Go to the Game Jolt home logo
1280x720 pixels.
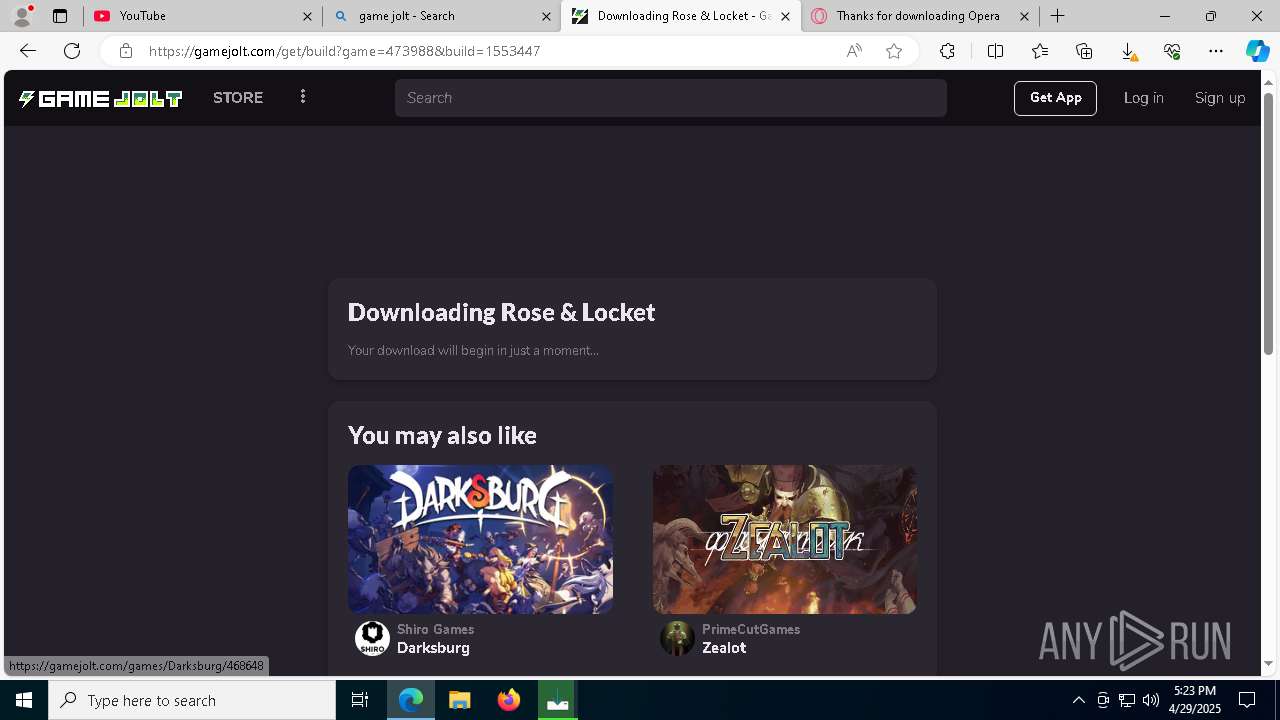pyautogui.click(x=100, y=98)
